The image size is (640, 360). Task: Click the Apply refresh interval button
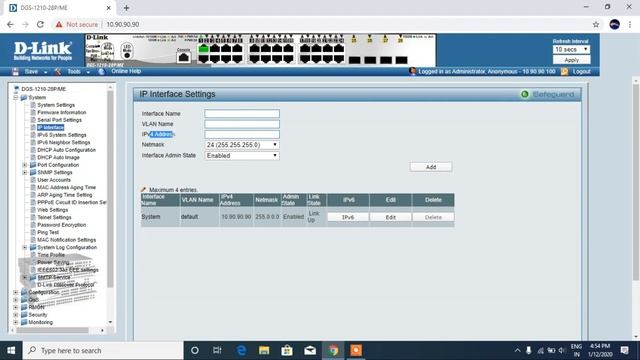click(571, 60)
